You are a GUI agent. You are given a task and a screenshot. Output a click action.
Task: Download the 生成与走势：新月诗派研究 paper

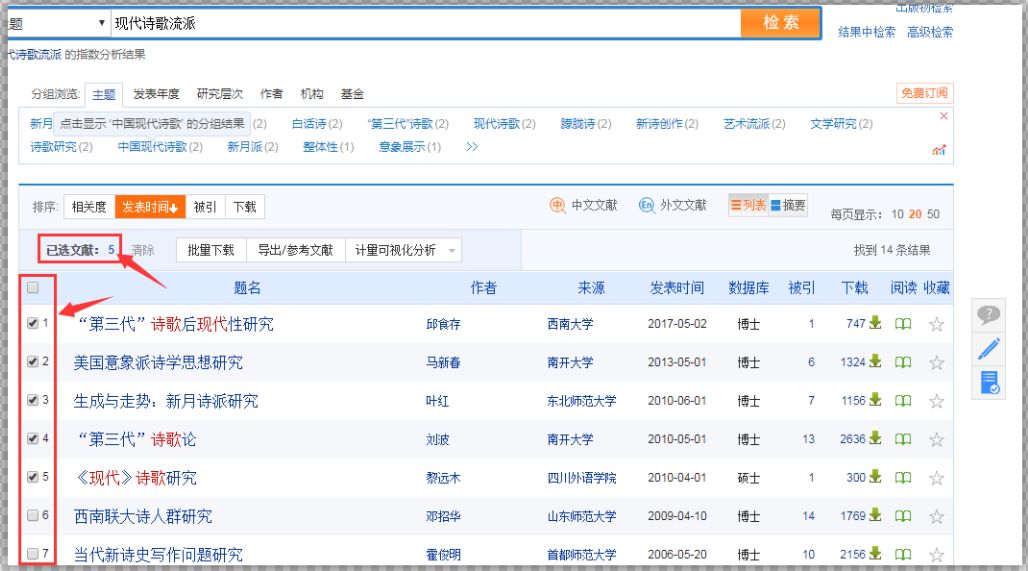point(875,399)
